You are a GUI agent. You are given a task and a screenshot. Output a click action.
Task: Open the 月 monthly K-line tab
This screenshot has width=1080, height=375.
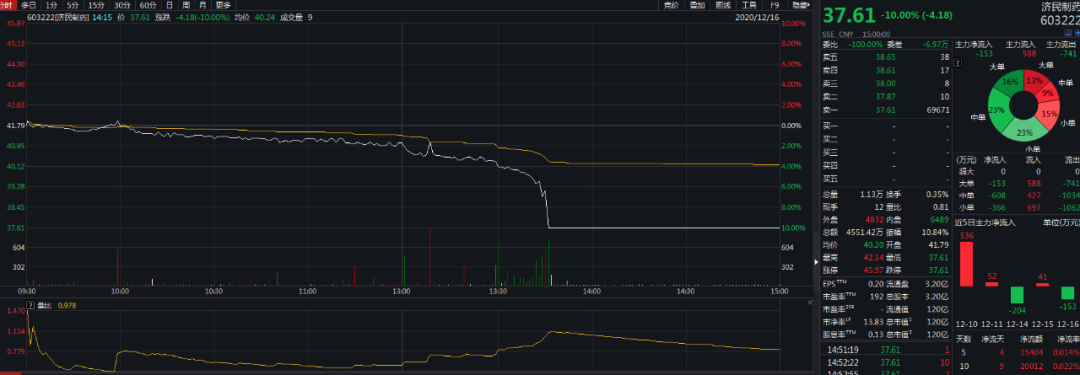(x=202, y=5)
